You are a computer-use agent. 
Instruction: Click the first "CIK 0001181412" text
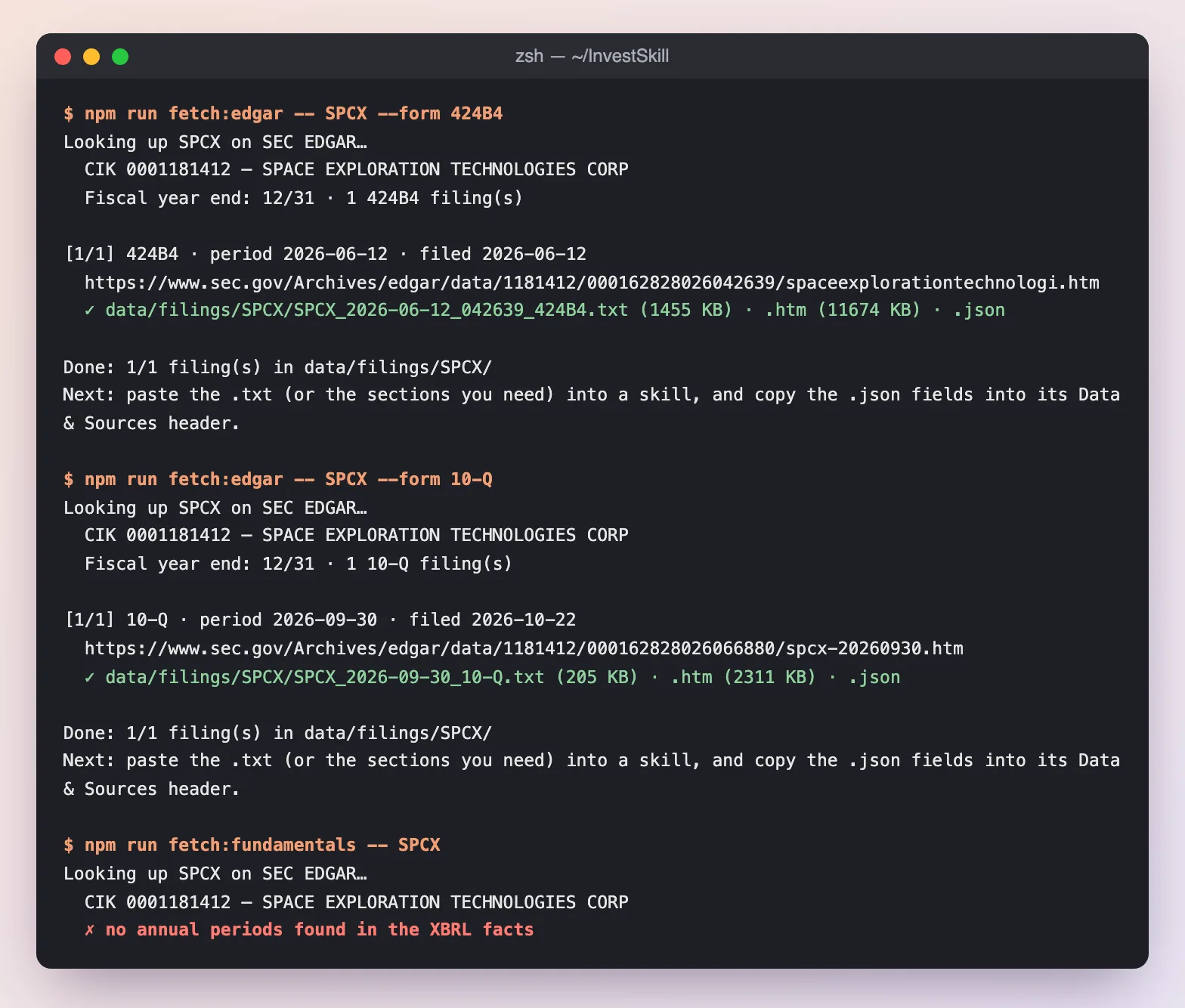[157, 169]
